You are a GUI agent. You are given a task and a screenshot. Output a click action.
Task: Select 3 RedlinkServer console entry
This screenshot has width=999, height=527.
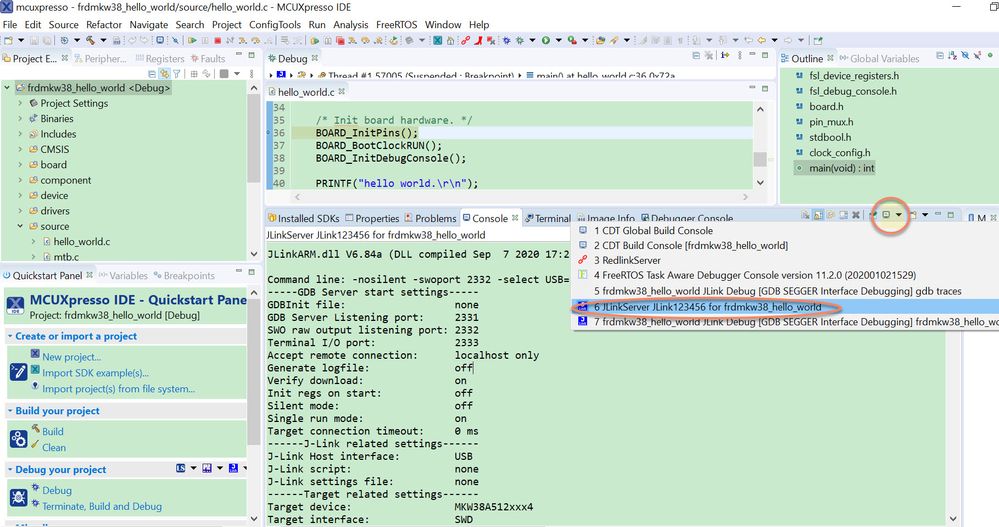pos(628,260)
